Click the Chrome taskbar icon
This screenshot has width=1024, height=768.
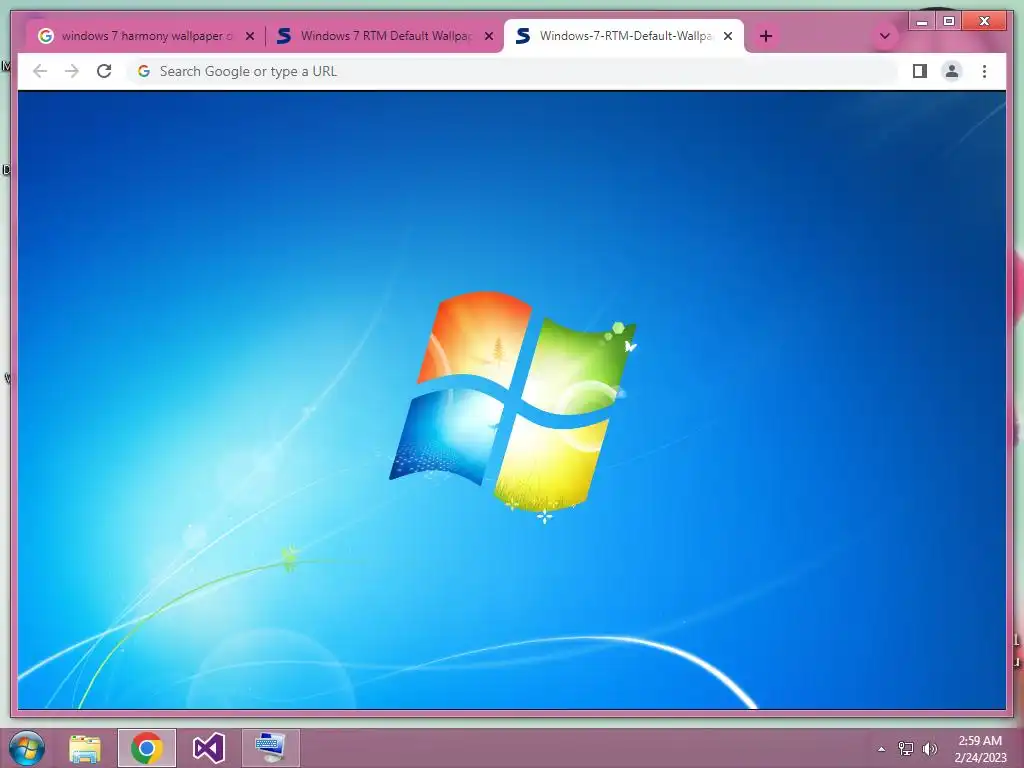147,748
